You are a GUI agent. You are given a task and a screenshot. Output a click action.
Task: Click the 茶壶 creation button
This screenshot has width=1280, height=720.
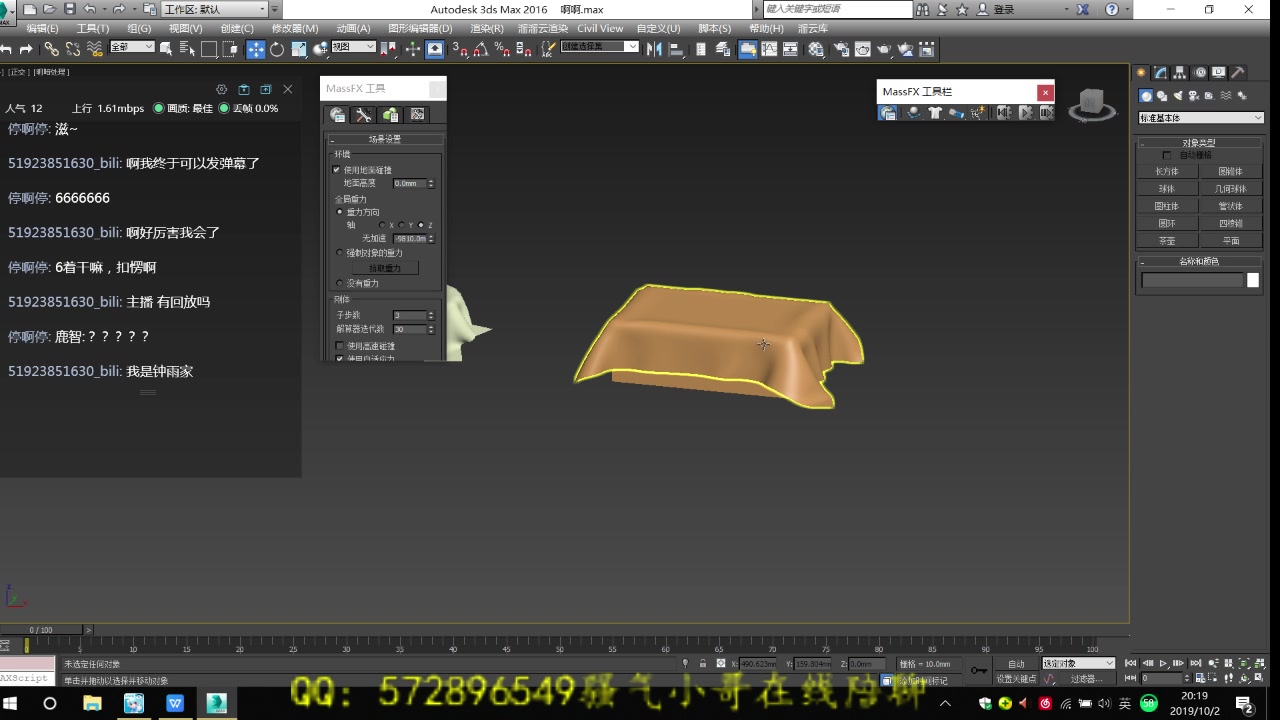[x=1167, y=240]
